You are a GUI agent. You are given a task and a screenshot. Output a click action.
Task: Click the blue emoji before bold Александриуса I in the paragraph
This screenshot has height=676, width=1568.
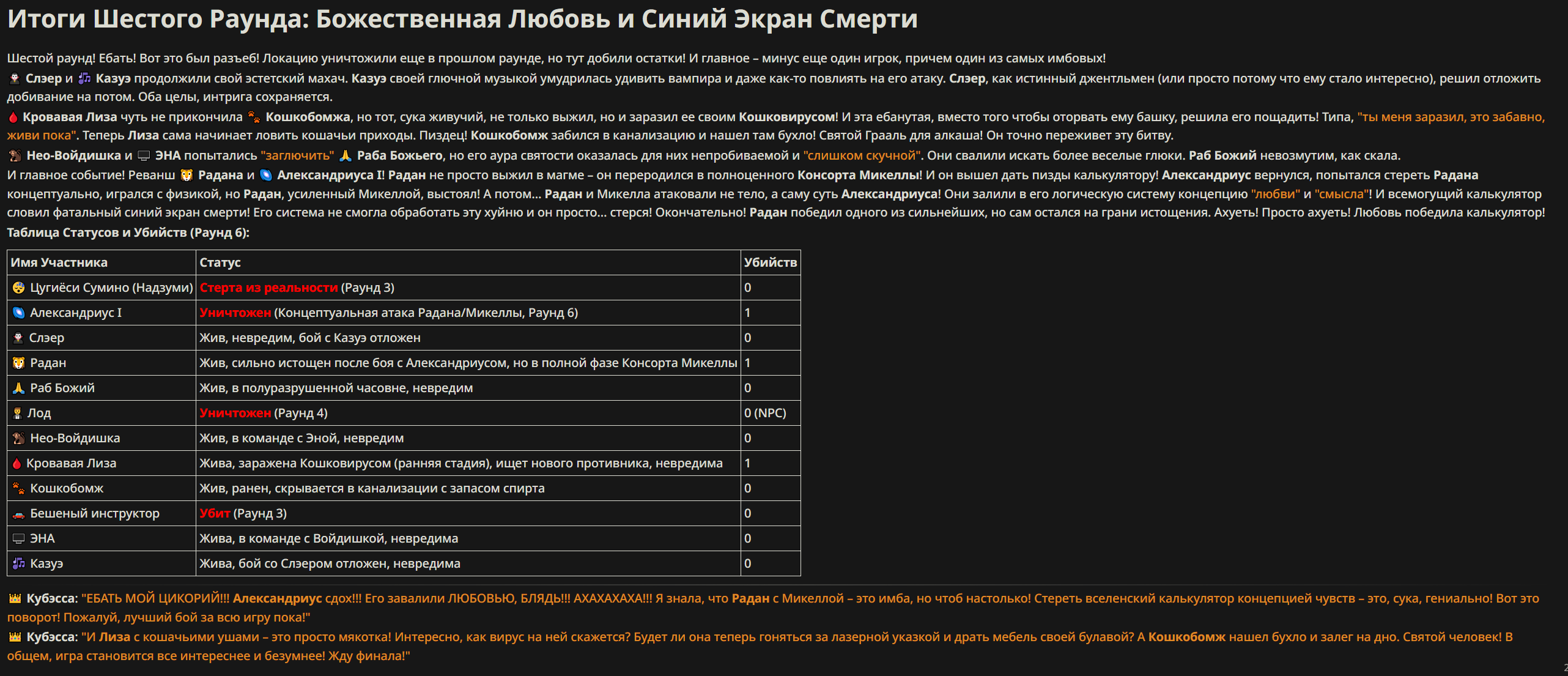266,175
